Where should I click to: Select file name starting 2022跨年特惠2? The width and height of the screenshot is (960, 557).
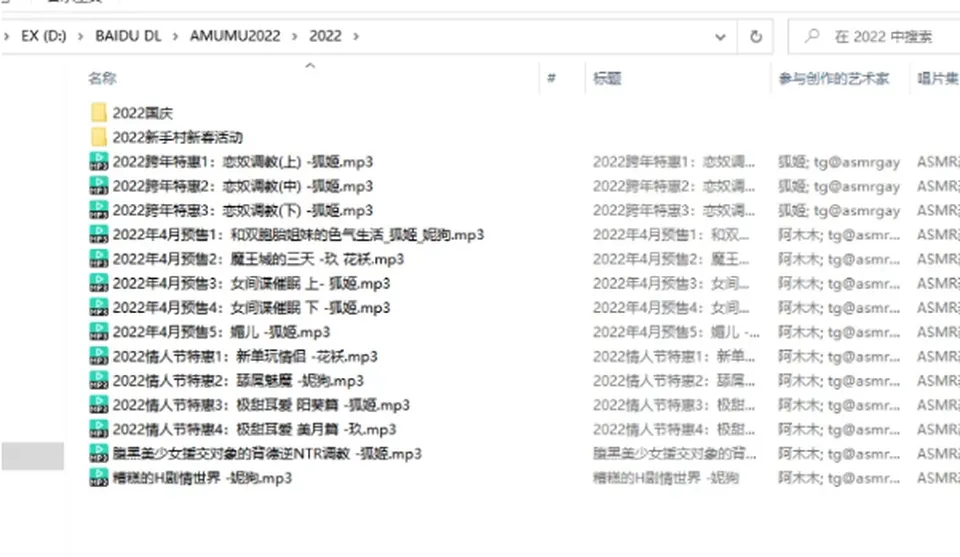point(243,186)
